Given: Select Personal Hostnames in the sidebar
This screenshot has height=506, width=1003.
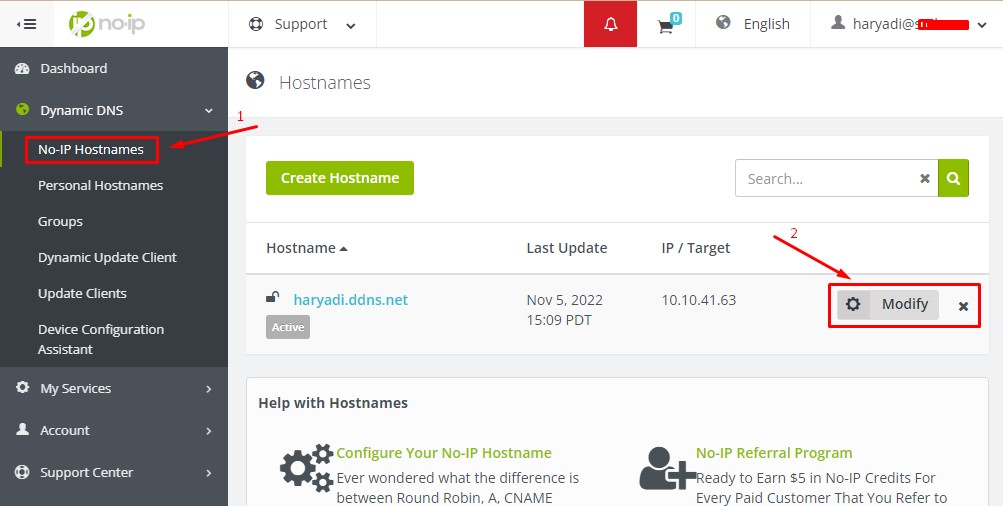Looking at the screenshot, I should tap(100, 185).
